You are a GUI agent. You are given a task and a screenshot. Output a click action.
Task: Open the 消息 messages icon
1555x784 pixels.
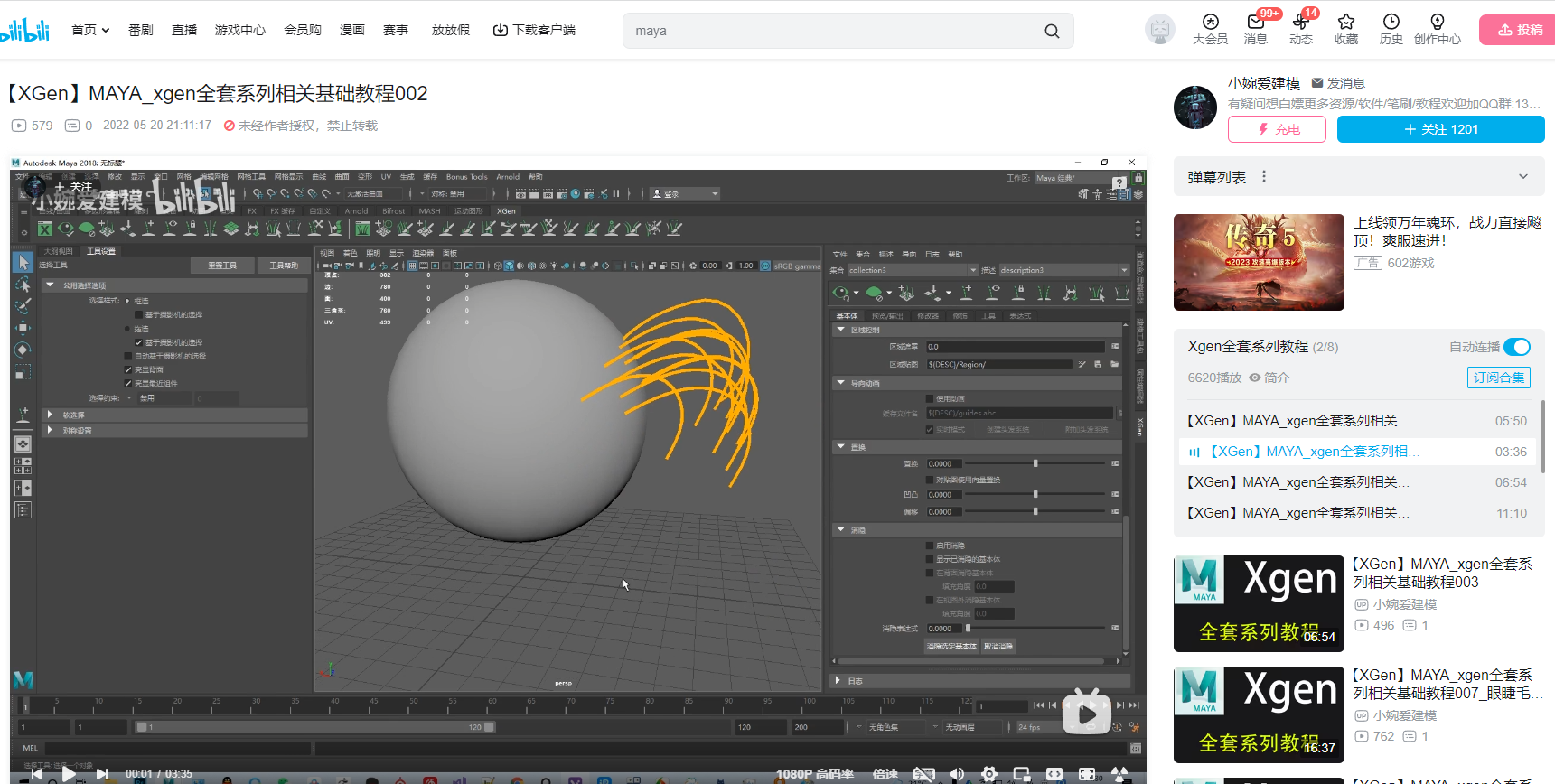[1256, 29]
